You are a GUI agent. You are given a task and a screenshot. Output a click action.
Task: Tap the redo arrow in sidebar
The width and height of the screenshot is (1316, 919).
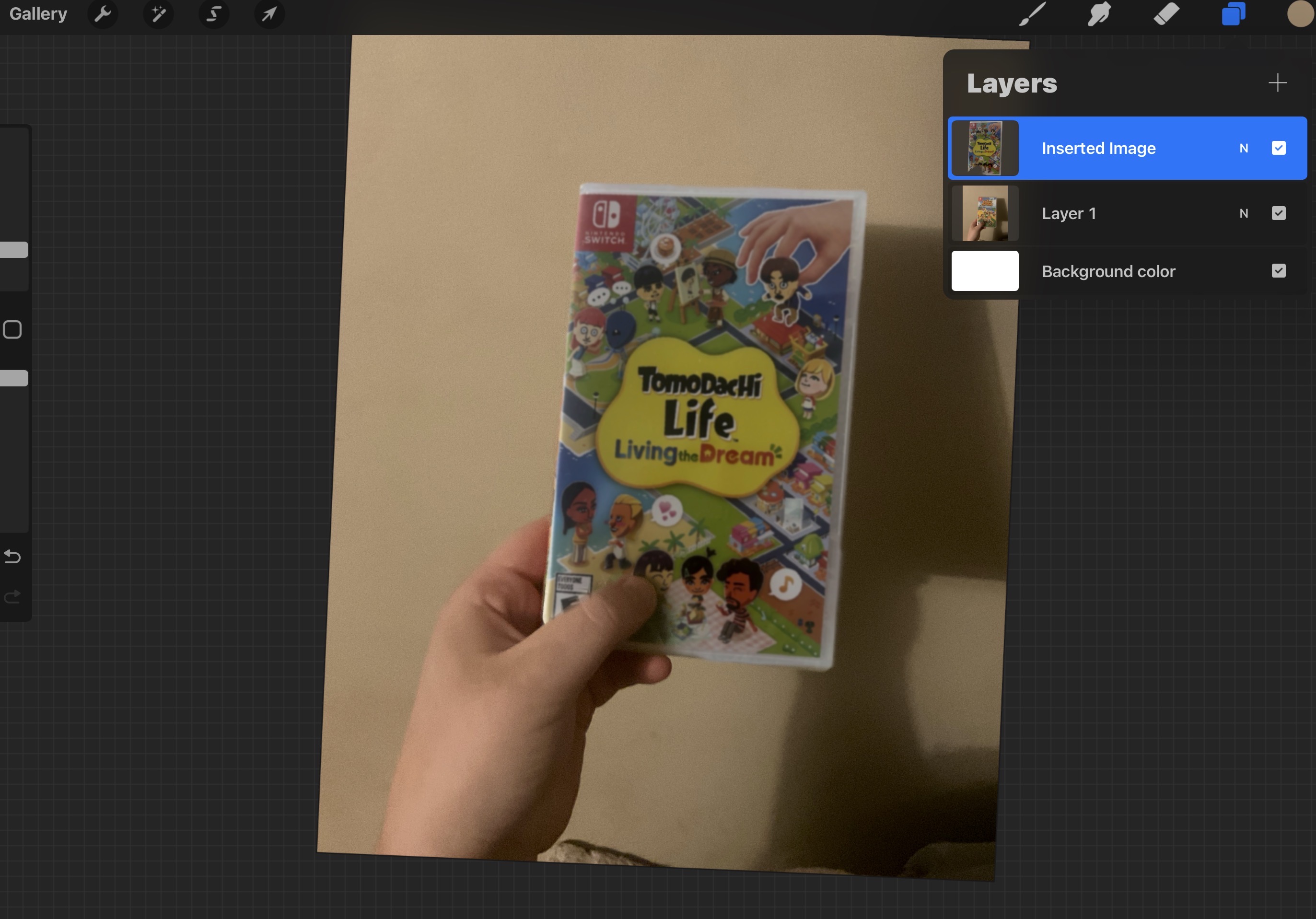click(12, 597)
